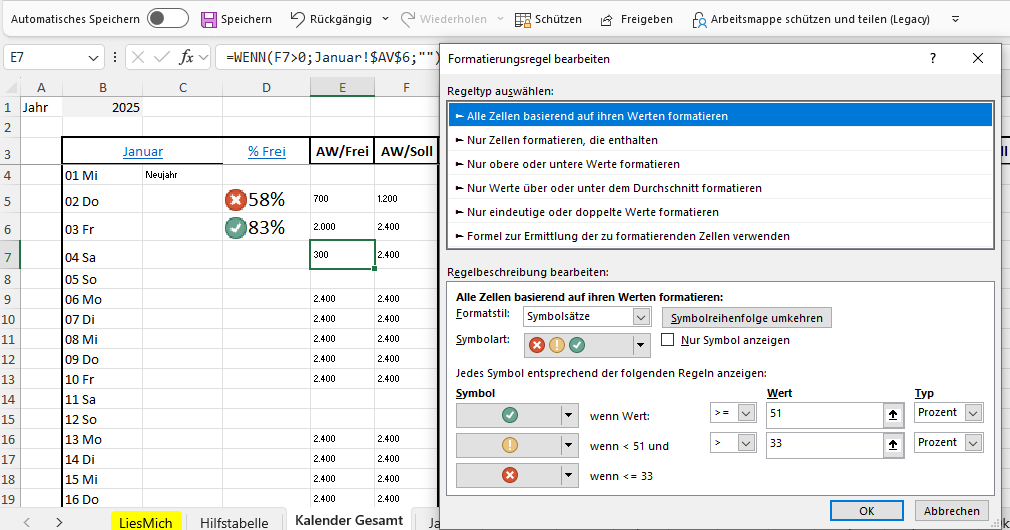Open the > operator dropdown in second row
Screen dimensions: 1010x530
tap(746, 443)
